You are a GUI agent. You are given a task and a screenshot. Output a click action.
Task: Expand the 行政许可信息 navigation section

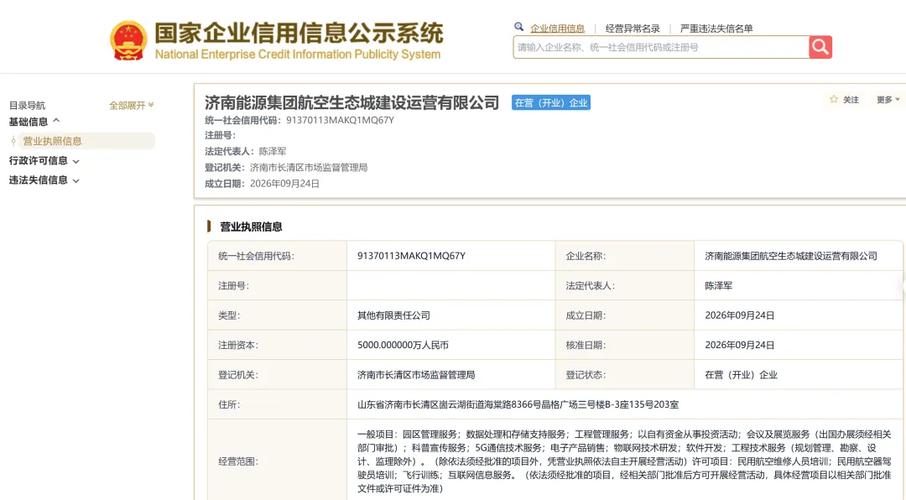pyautogui.click(x=44, y=161)
